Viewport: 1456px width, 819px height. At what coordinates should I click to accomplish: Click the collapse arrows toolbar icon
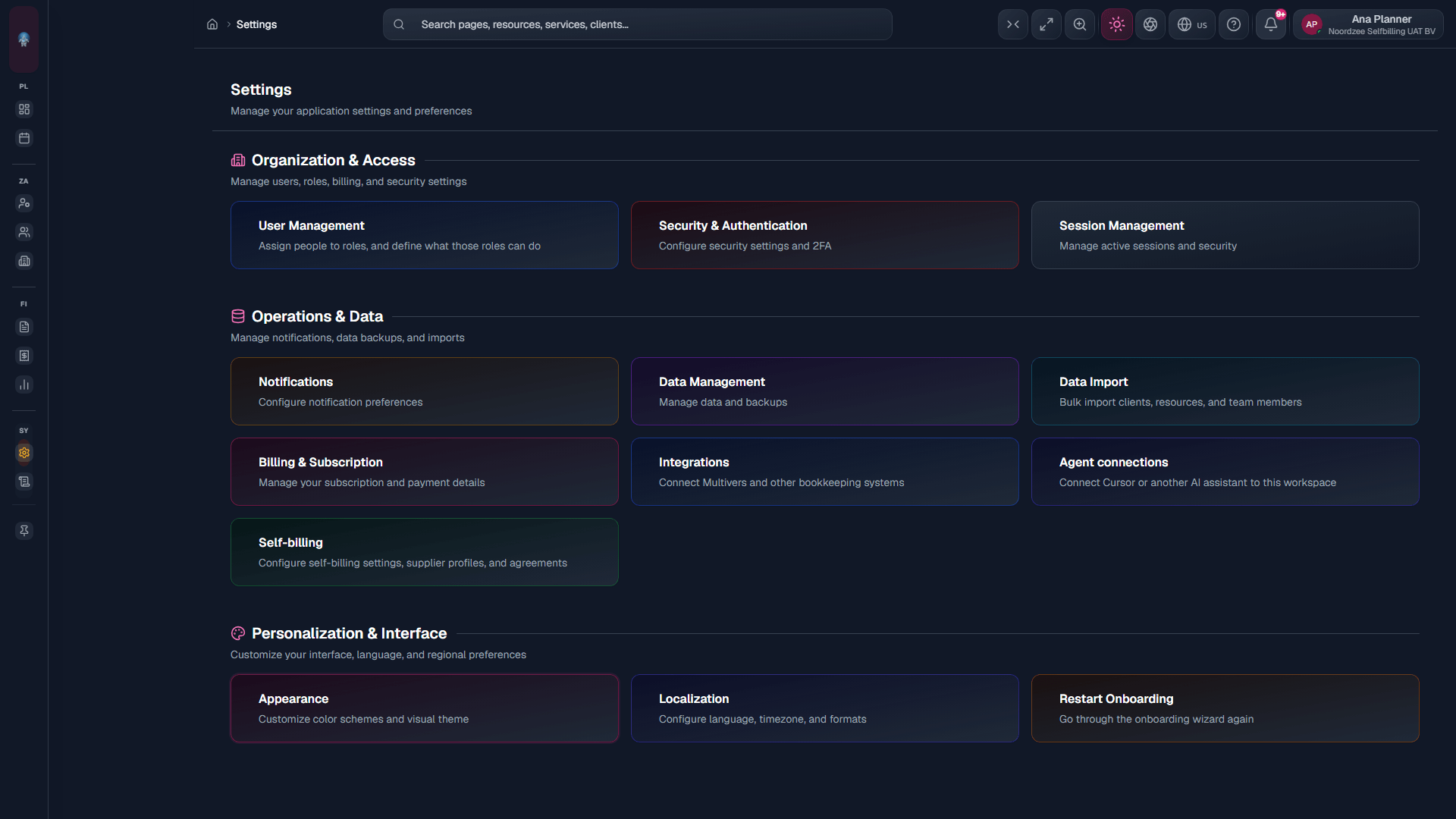pos(1013,24)
